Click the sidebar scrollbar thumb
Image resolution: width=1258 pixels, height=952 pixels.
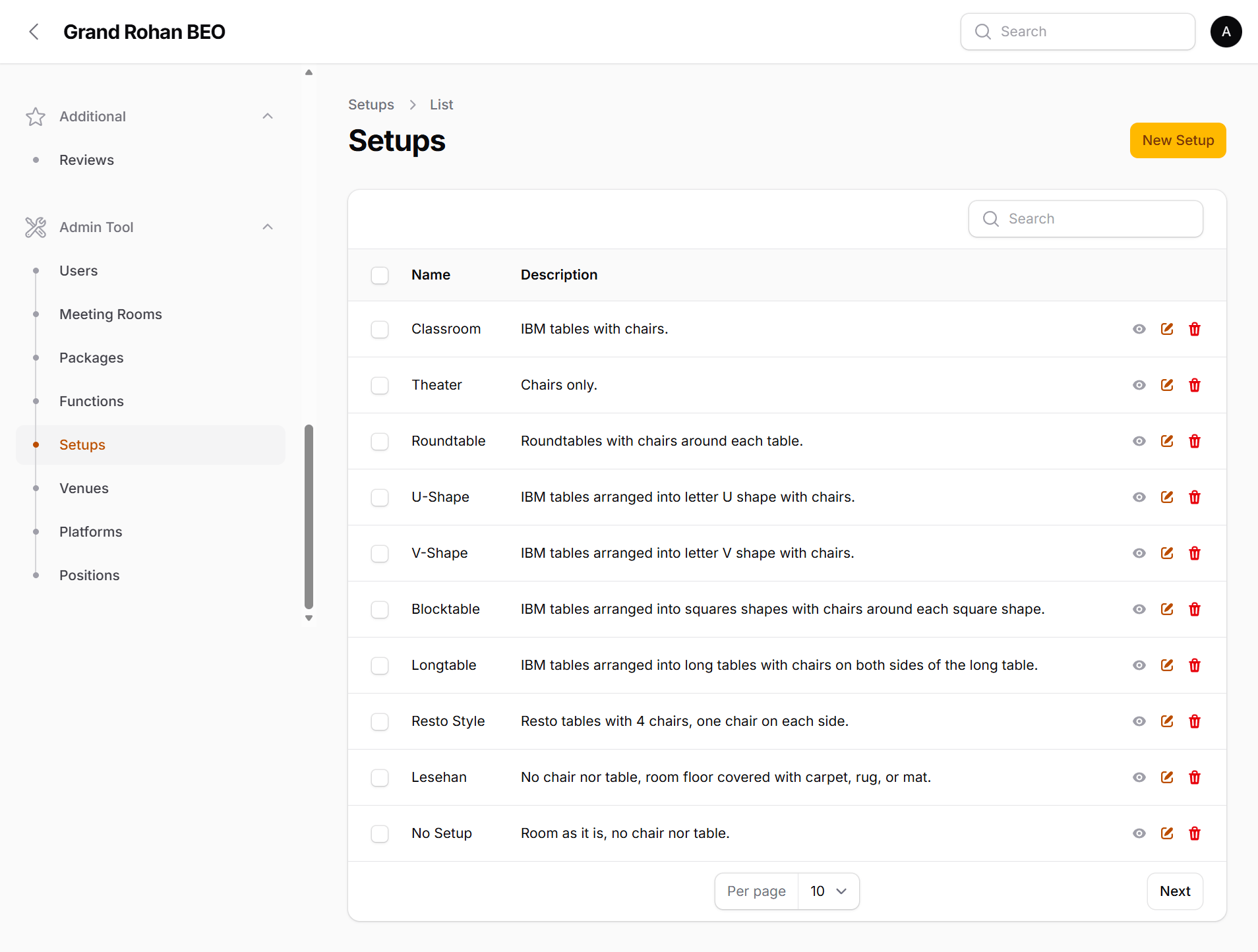coord(309,517)
